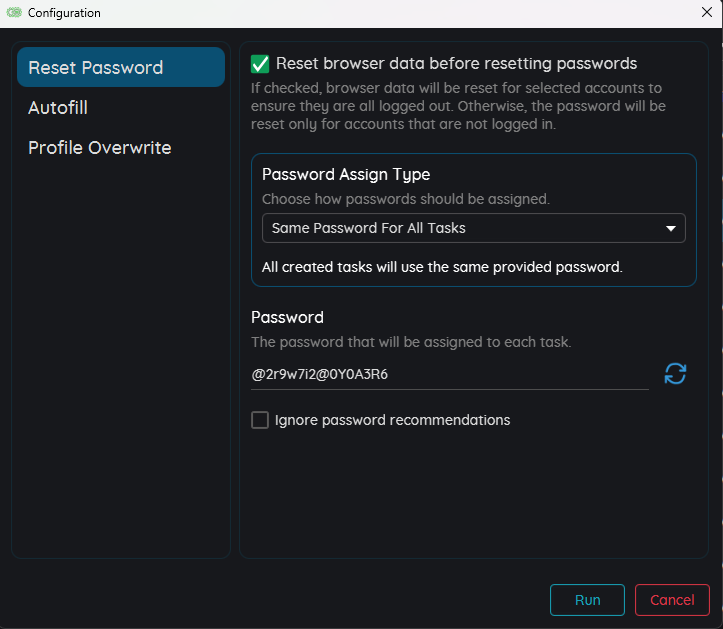Click the Password section heading

pos(287,317)
